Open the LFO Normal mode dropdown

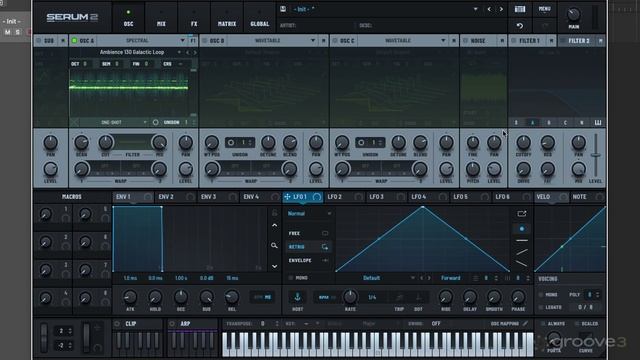click(309, 213)
